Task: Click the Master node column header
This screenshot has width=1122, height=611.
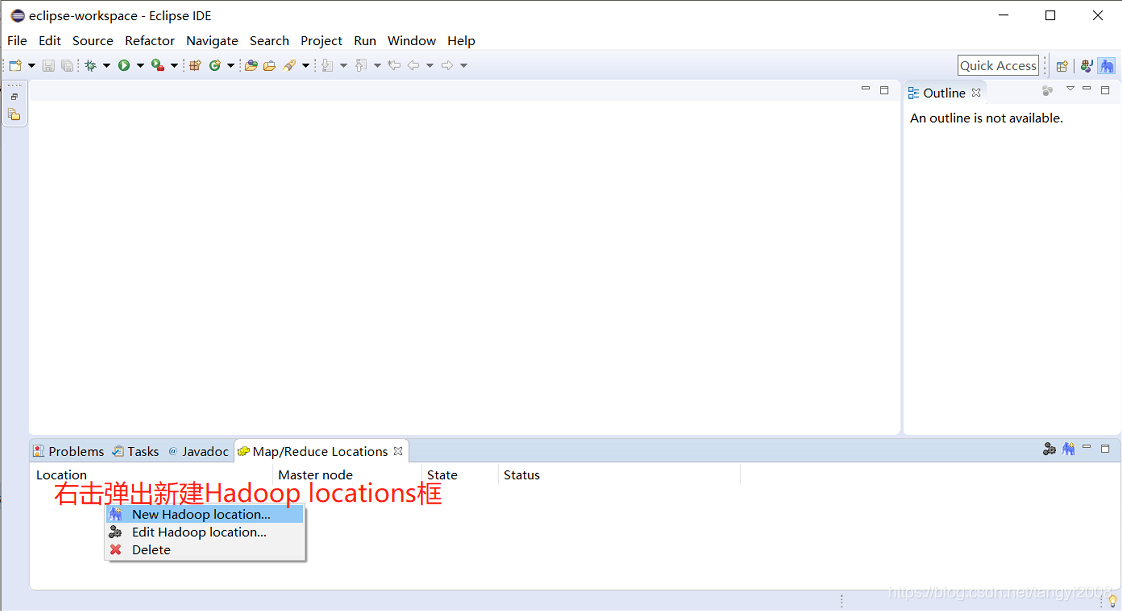Action: click(x=347, y=475)
